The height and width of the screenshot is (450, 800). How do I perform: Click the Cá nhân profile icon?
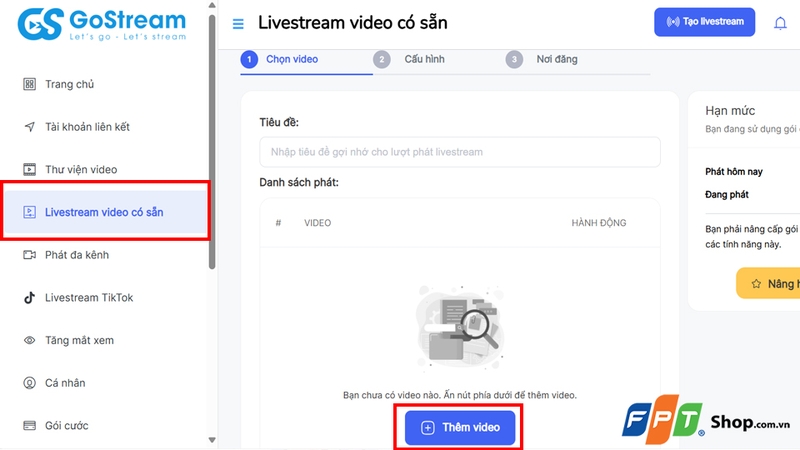tap(30, 383)
